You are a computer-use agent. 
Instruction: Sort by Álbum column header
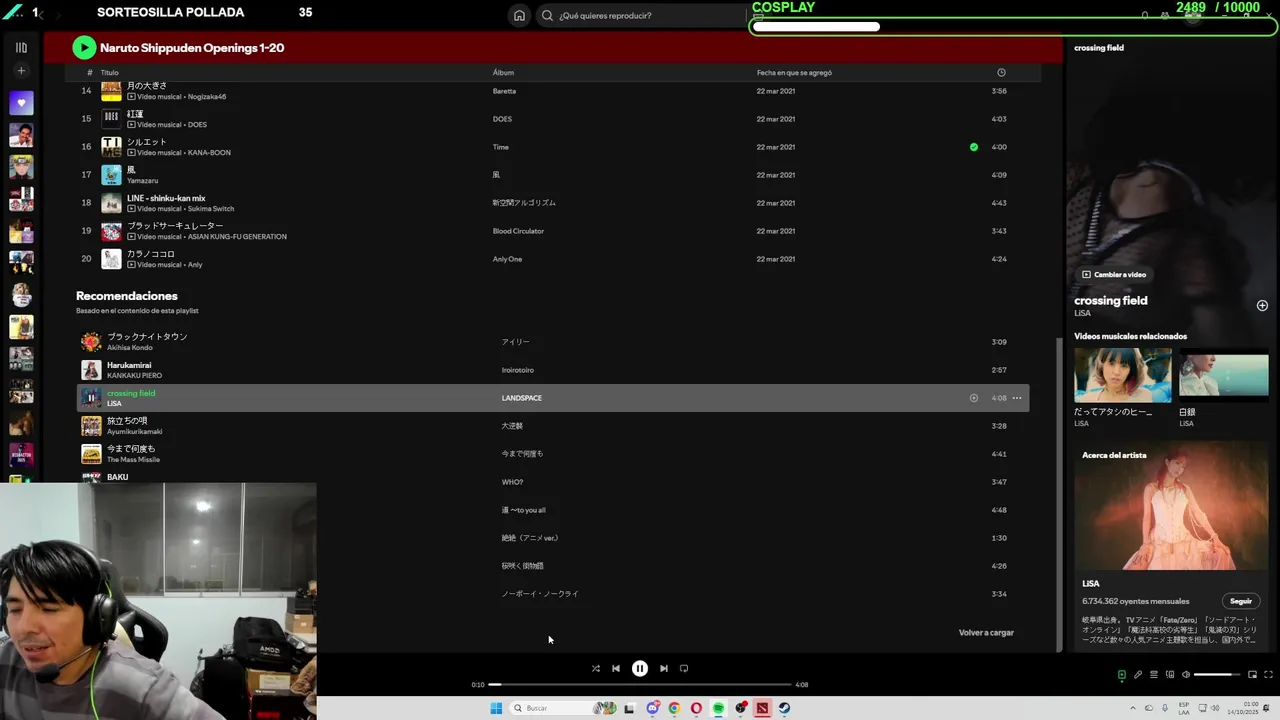tap(503, 72)
